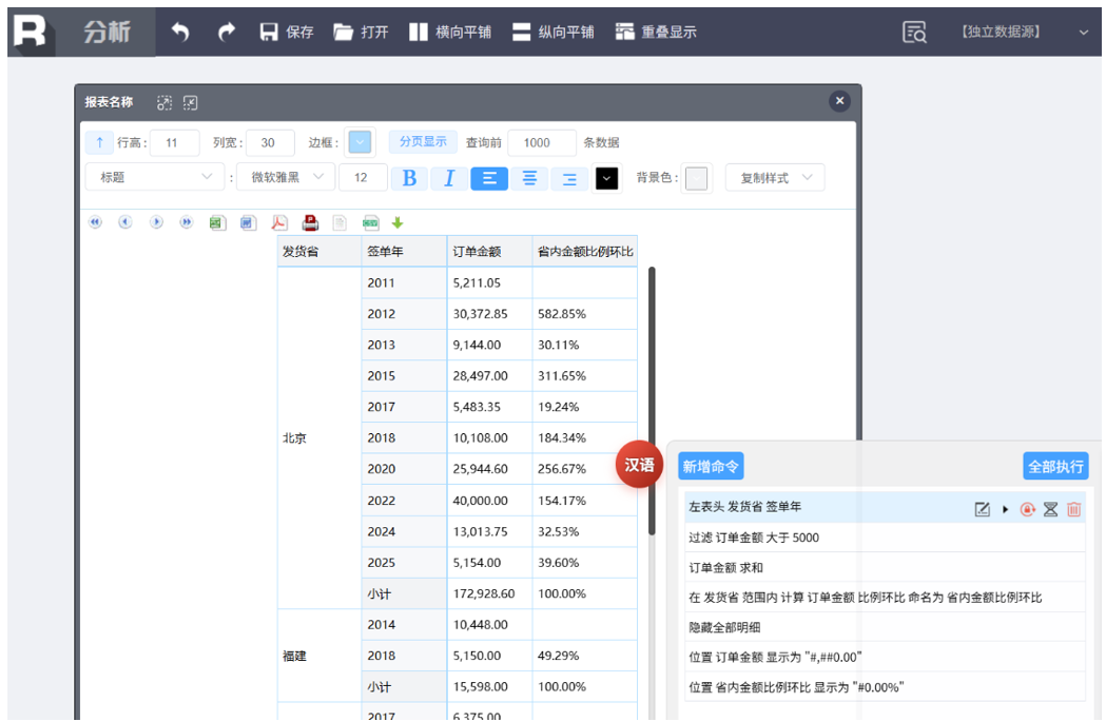Go to last page of report
The width and height of the screenshot is (1106, 720).
click(x=186, y=223)
